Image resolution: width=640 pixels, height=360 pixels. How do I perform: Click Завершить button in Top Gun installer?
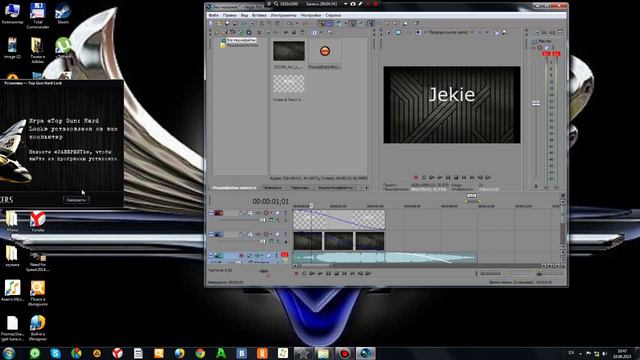click(76, 200)
